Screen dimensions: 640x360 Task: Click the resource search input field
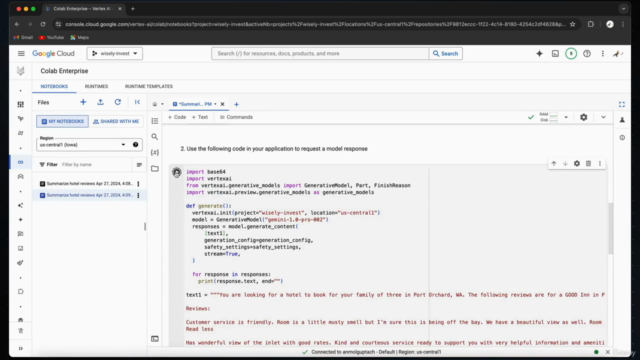tap(320, 53)
